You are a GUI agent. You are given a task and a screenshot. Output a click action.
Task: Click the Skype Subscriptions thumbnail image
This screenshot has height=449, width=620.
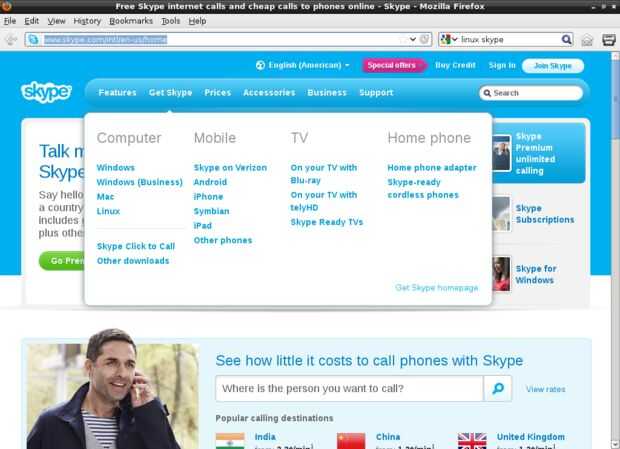(x=502, y=214)
